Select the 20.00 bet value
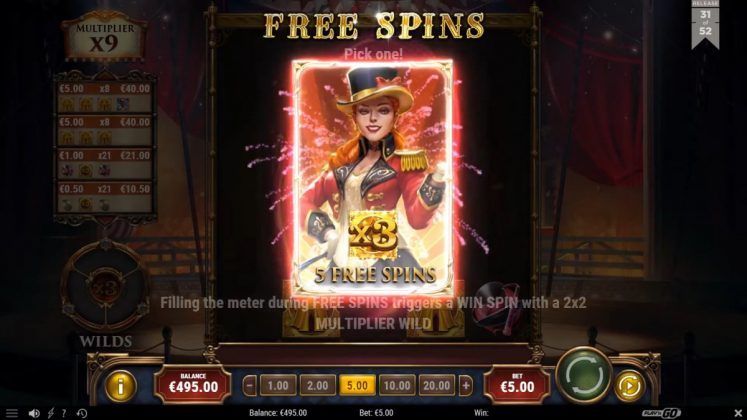Viewport: 747px width, 420px height. (436, 385)
